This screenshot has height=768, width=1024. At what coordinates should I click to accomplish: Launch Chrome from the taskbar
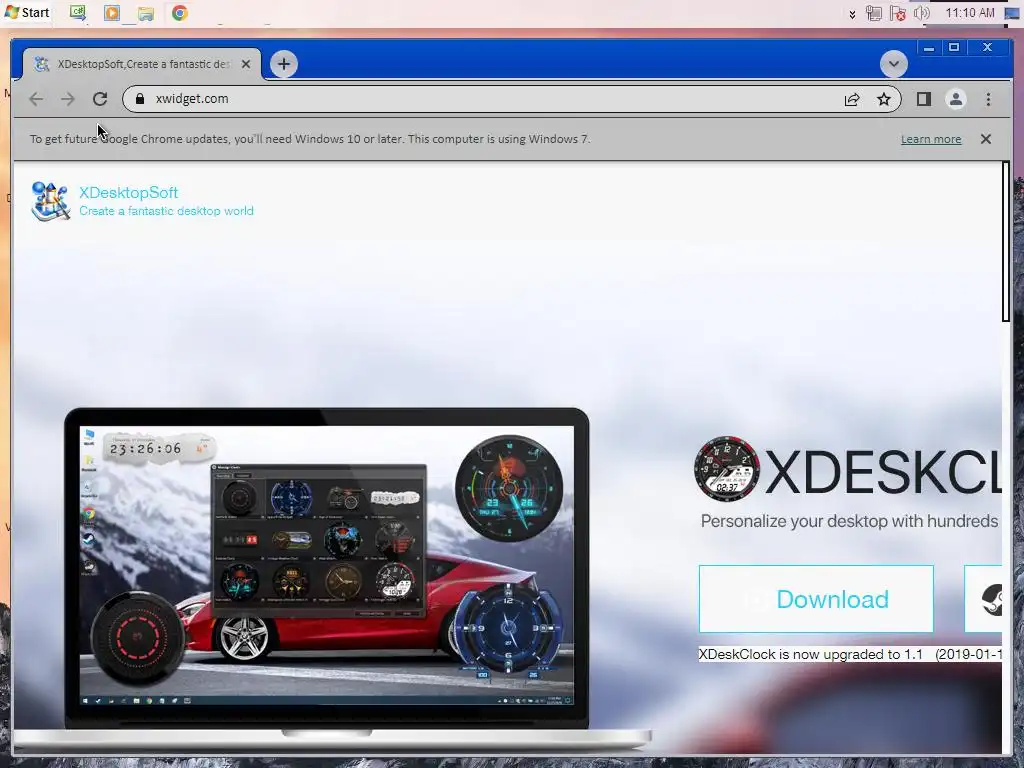[x=180, y=12]
